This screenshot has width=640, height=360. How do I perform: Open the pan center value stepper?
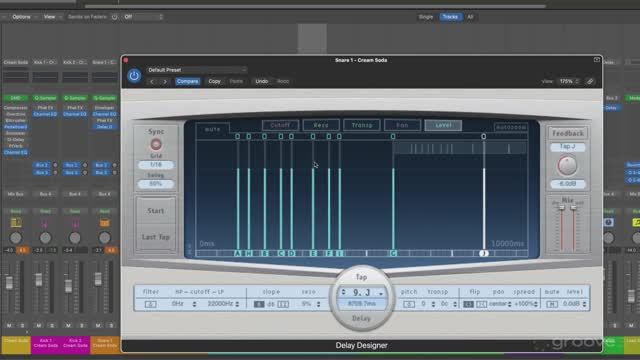click(x=509, y=304)
